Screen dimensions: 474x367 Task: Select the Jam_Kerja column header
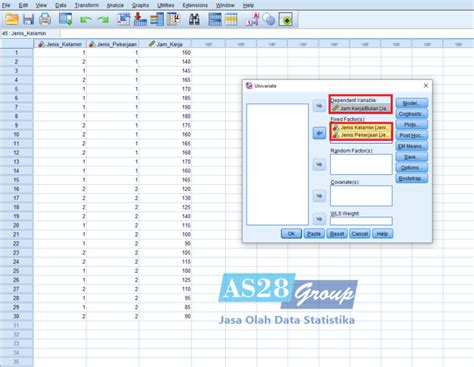(x=165, y=44)
